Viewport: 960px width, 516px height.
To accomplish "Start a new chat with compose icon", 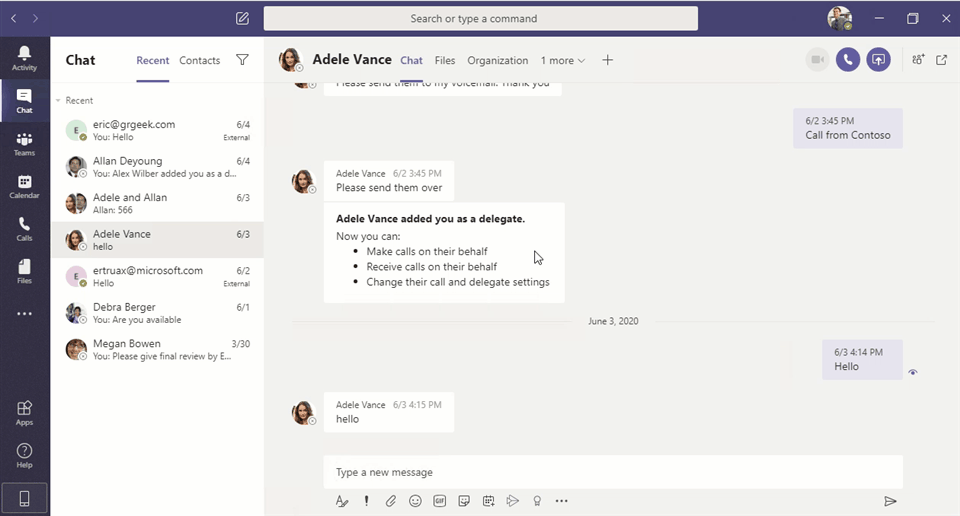I will [242, 18].
